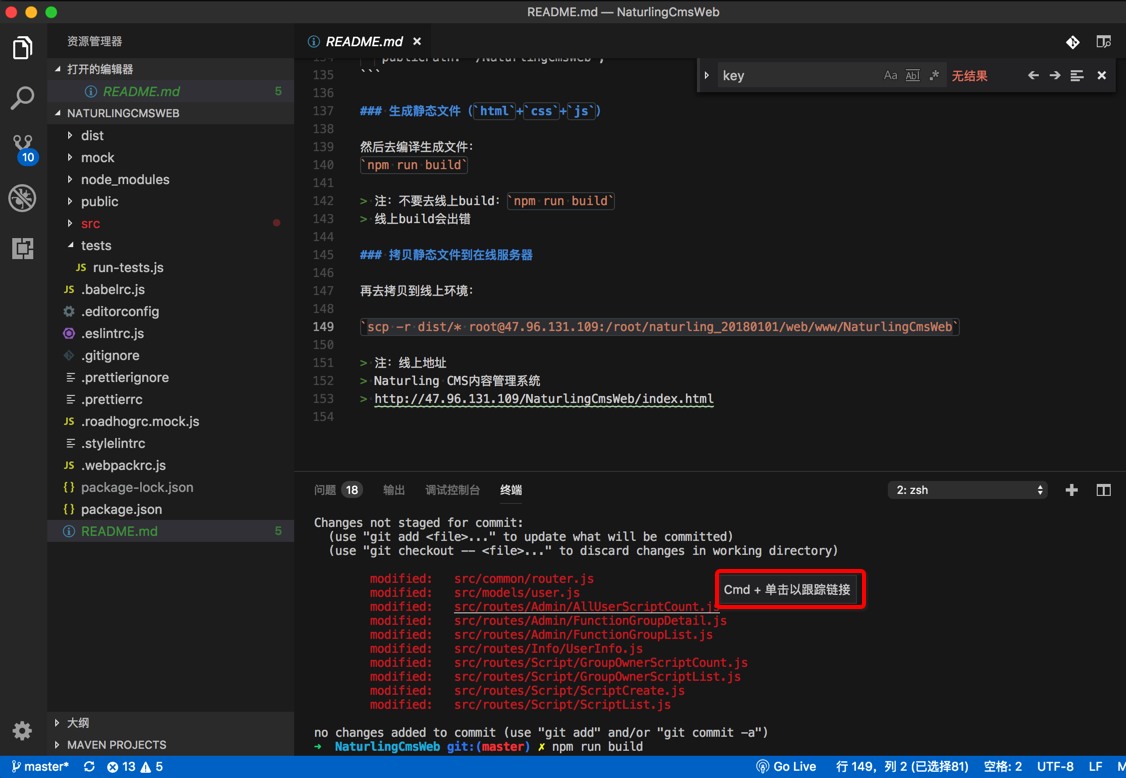Expand the dist folder

coord(170,135)
